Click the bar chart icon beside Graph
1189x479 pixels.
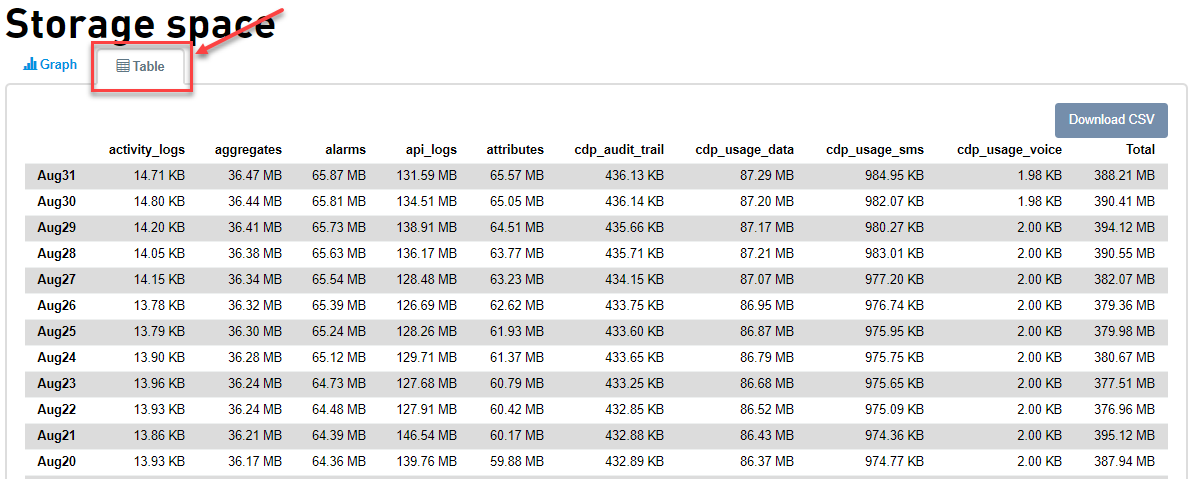point(30,64)
